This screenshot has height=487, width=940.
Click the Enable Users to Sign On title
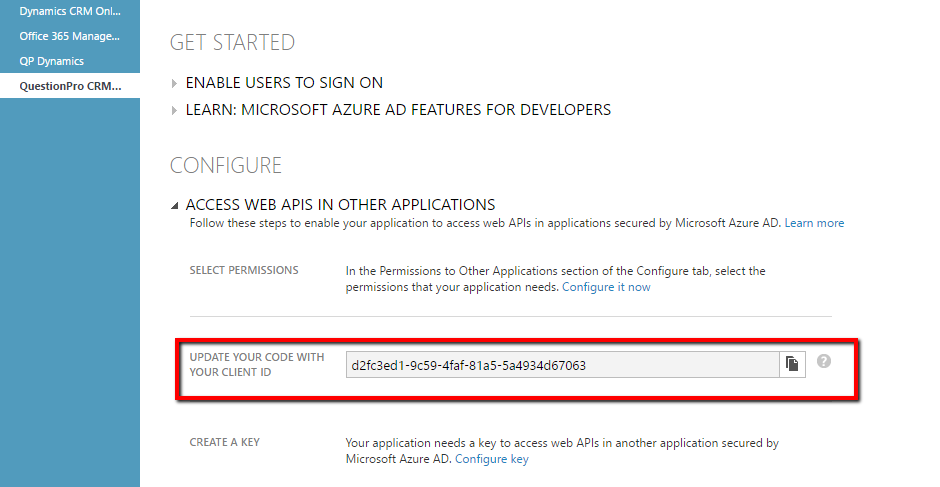point(284,83)
